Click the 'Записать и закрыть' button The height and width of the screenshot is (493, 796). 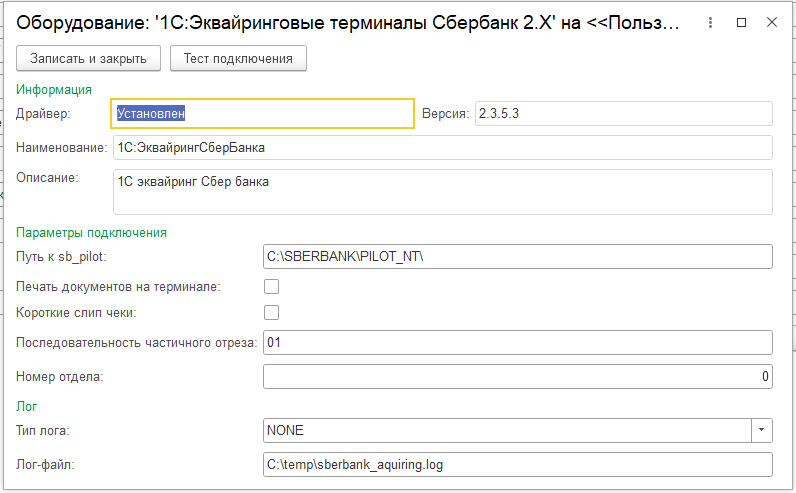[88, 59]
